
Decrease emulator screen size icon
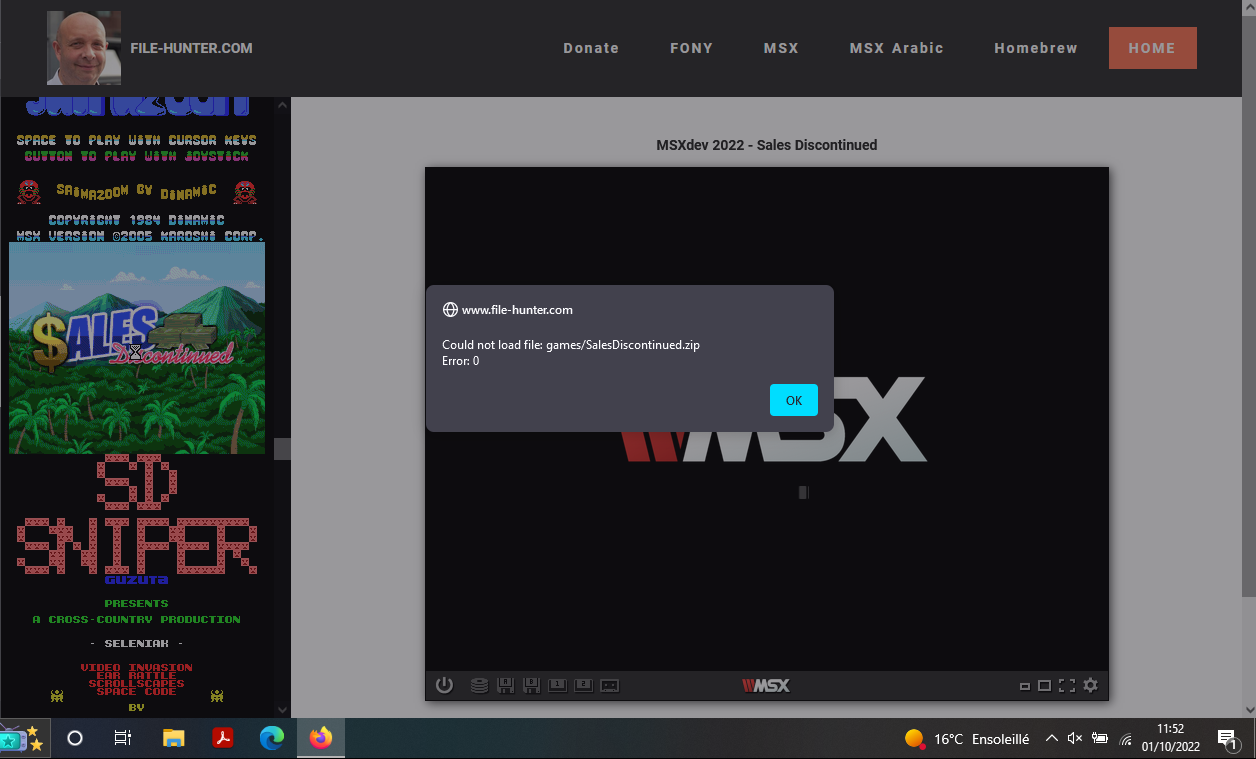[1025, 686]
